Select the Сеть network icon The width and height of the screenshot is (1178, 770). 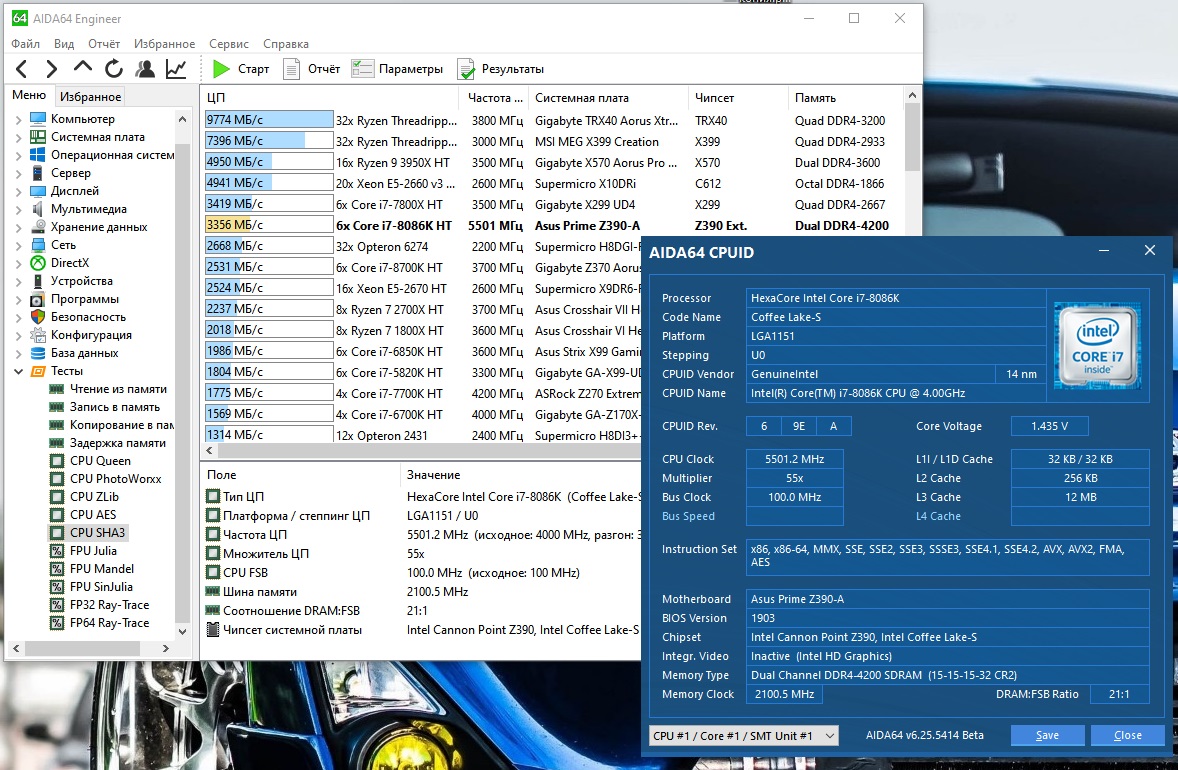click(38, 245)
